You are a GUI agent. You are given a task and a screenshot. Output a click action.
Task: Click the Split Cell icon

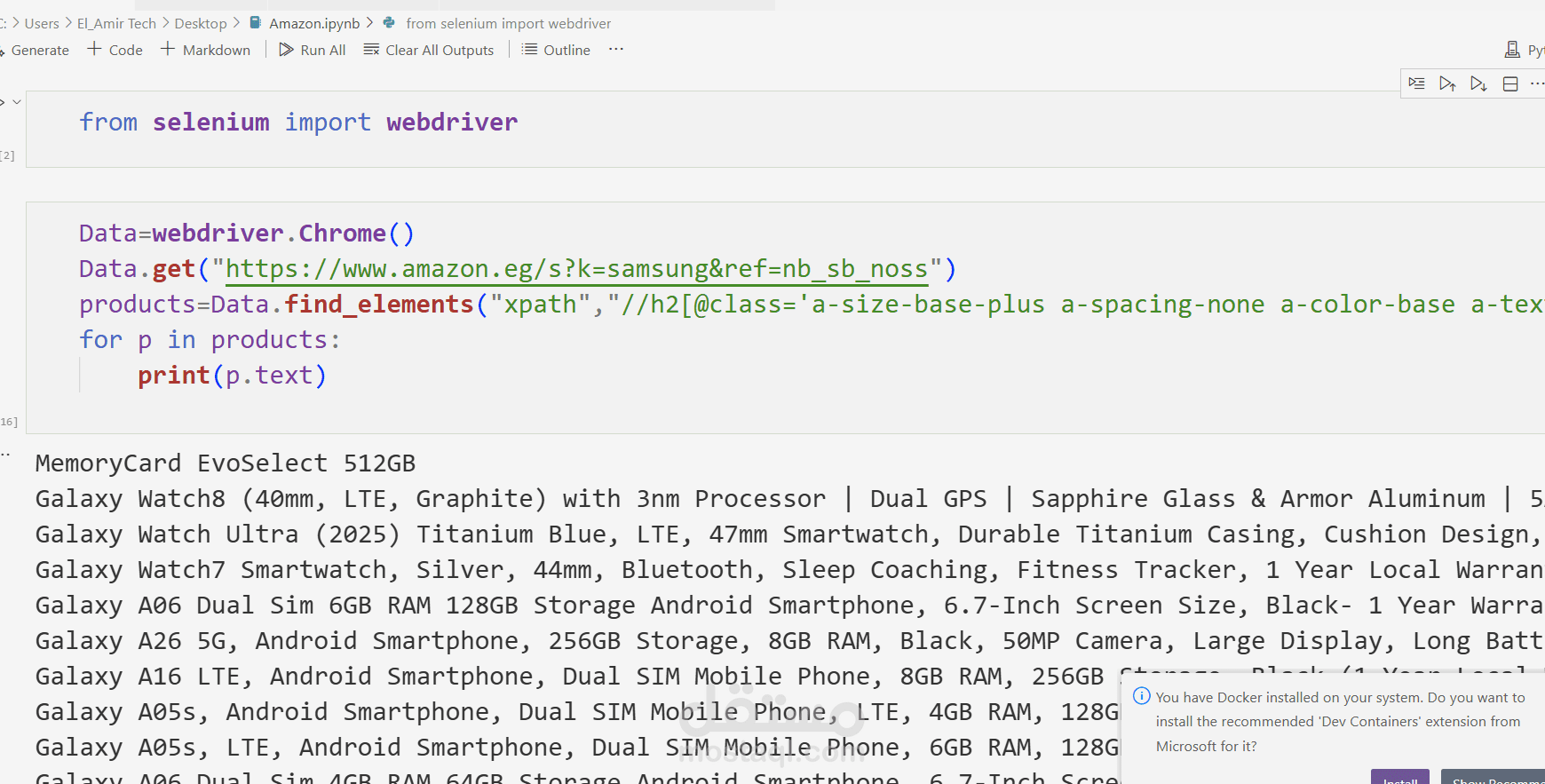point(1510,83)
